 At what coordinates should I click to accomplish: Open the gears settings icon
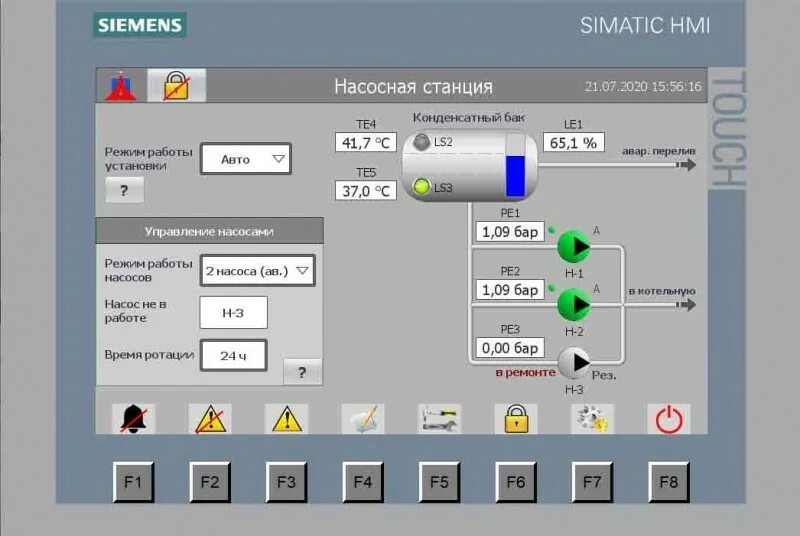tap(592, 419)
